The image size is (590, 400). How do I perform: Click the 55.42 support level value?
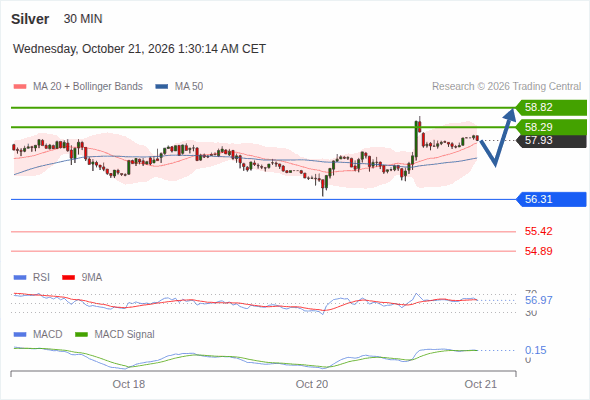click(538, 231)
